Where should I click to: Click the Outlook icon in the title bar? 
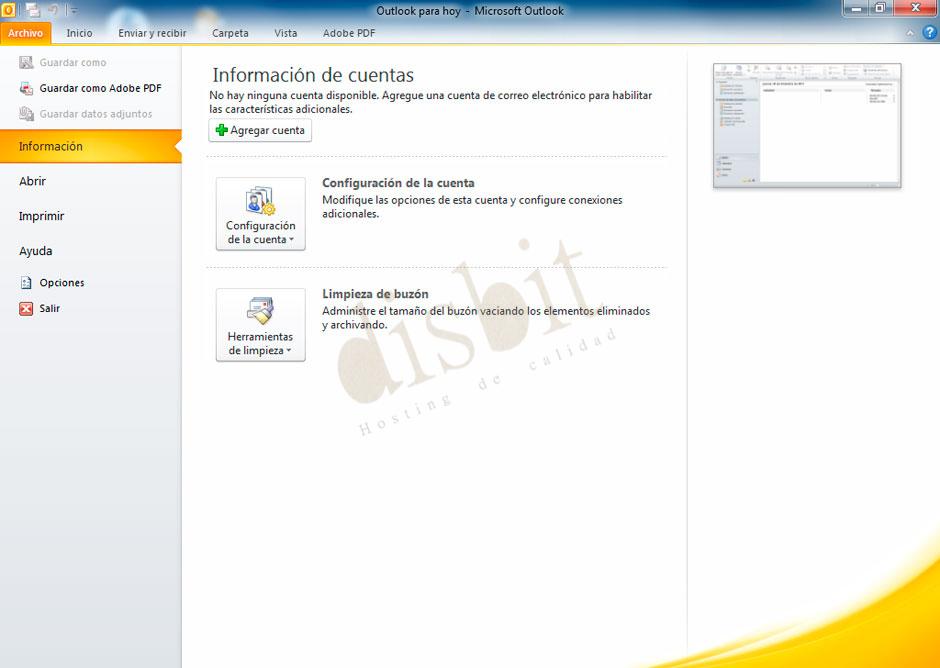point(9,9)
